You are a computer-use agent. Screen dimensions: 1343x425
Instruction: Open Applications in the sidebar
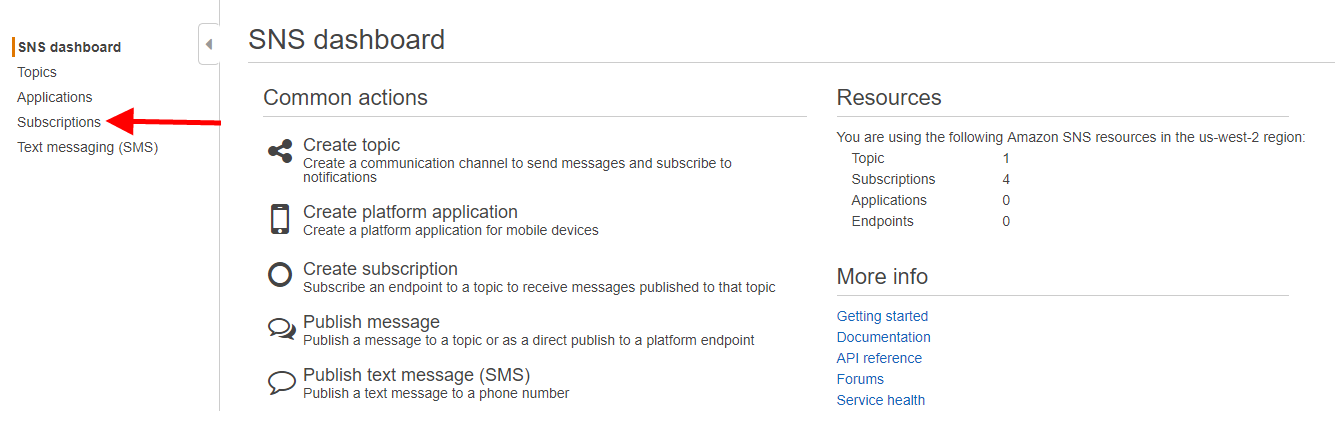pos(55,97)
